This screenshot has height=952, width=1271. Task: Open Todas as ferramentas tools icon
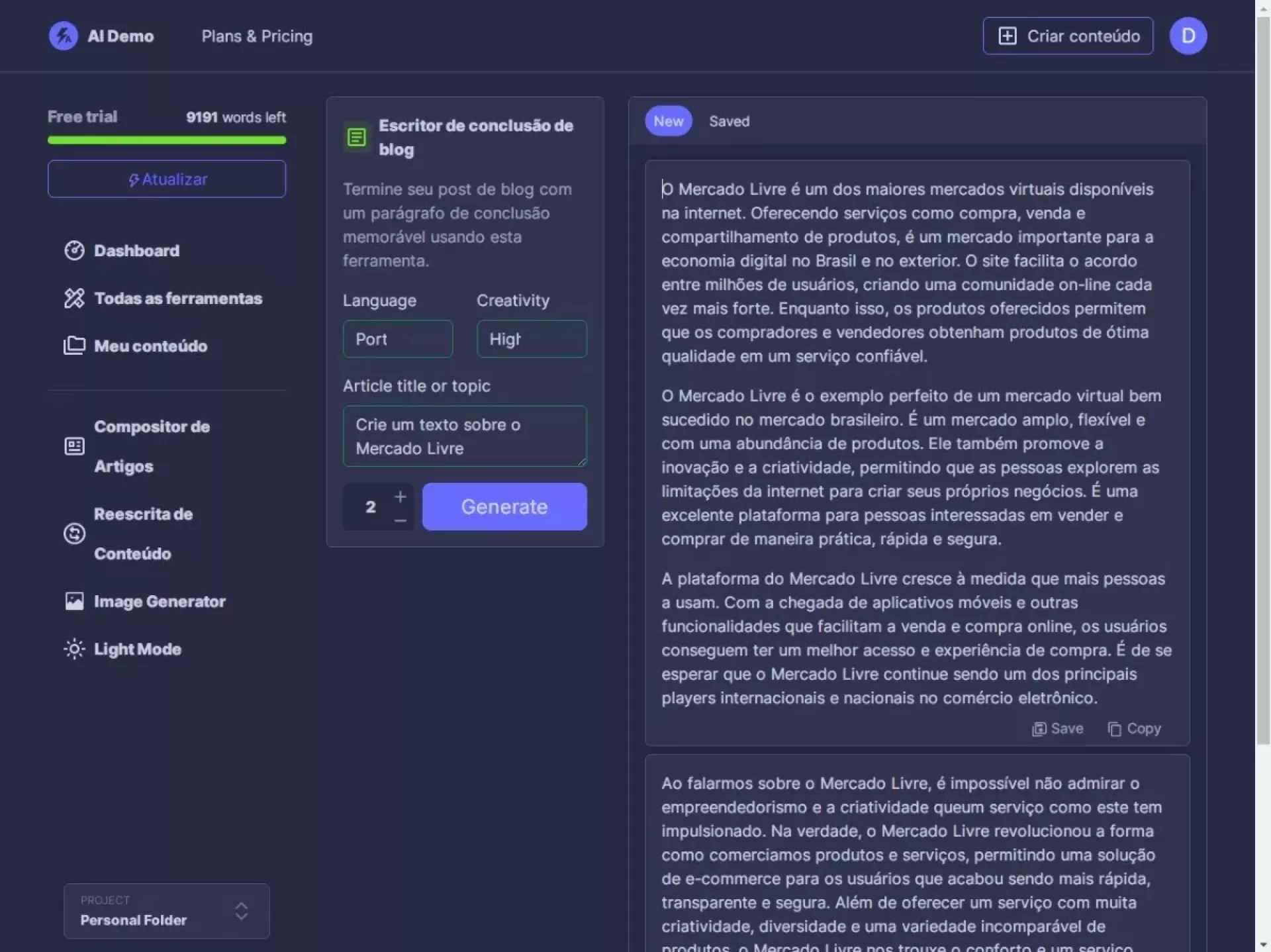click(x=74, y=299)
